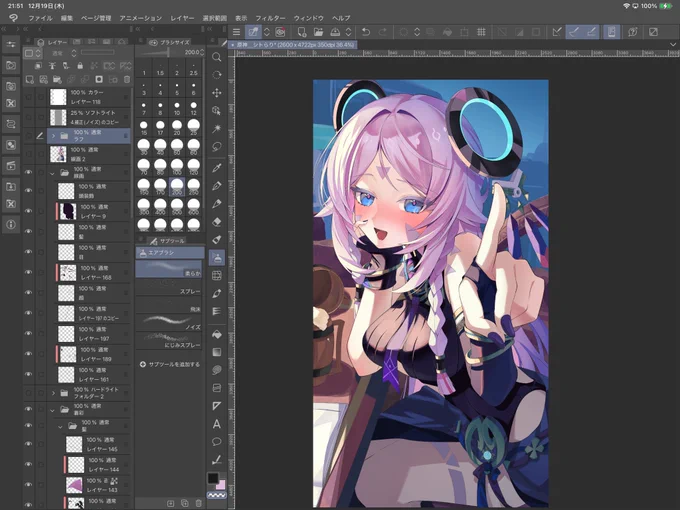Select the Pen tool
The height and width of the screenshot is (510, 680).
(217, 186)
